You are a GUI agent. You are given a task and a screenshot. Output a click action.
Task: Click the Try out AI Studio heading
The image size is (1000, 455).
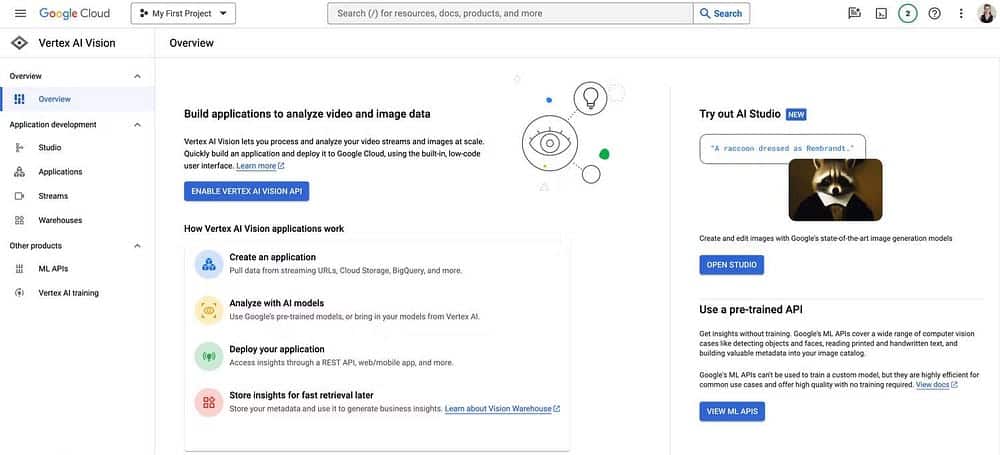pos(740,114)
